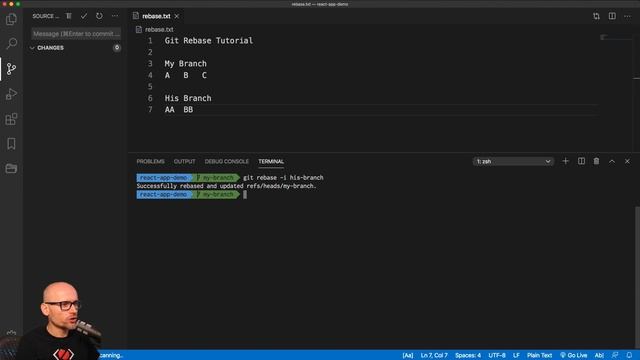
Task: Select language mode 'Plain Text'
Action: pyautogui.click(x=539, y=355)
